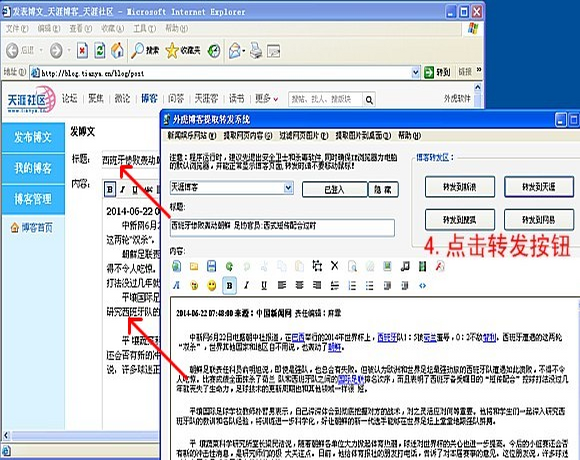Click the floppy disk save icon
The height and width of the screenshot is (460, 580).
(211, 266)
